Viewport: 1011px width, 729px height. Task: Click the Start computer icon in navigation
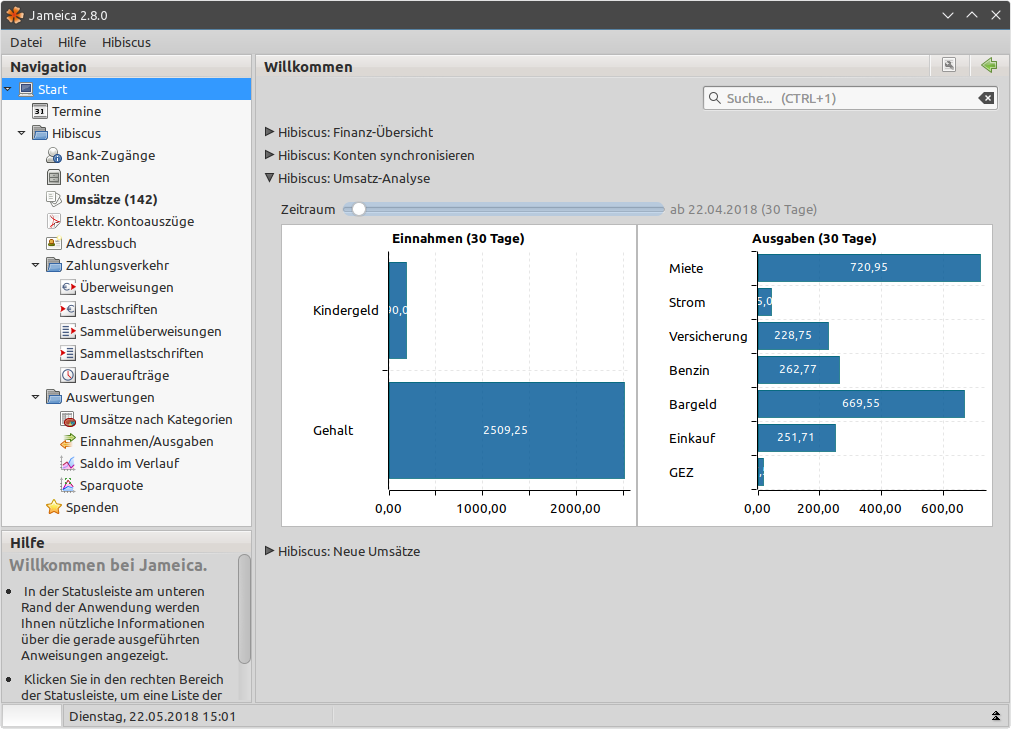click(26, 89)
